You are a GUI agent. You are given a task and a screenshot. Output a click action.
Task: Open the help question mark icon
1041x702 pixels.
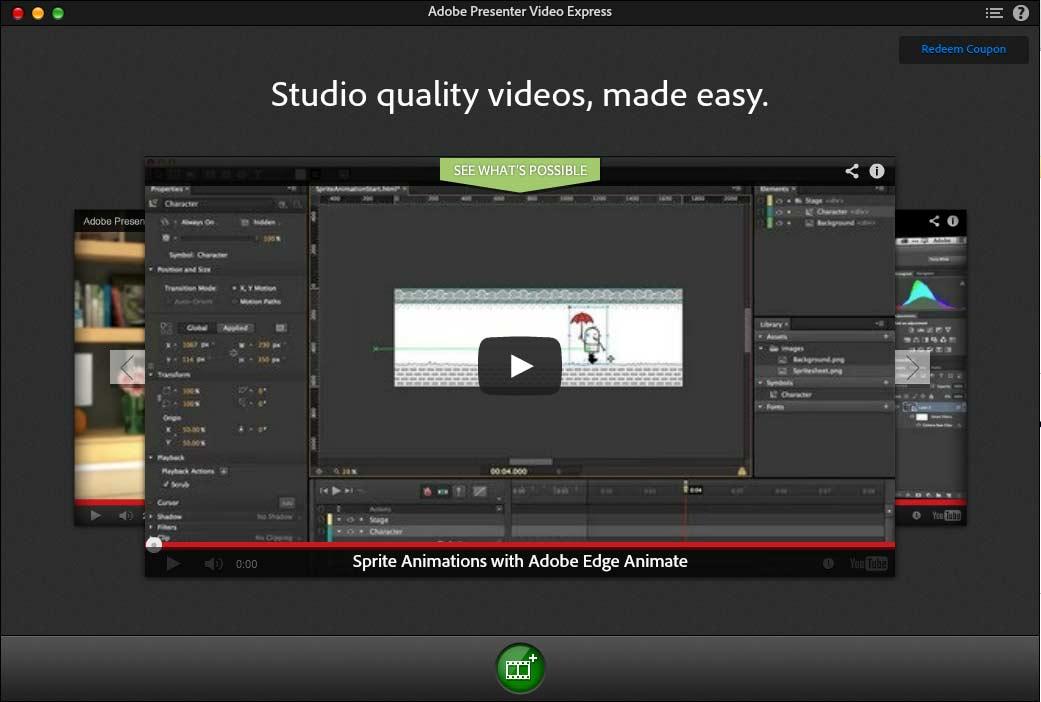(1020, 13)
